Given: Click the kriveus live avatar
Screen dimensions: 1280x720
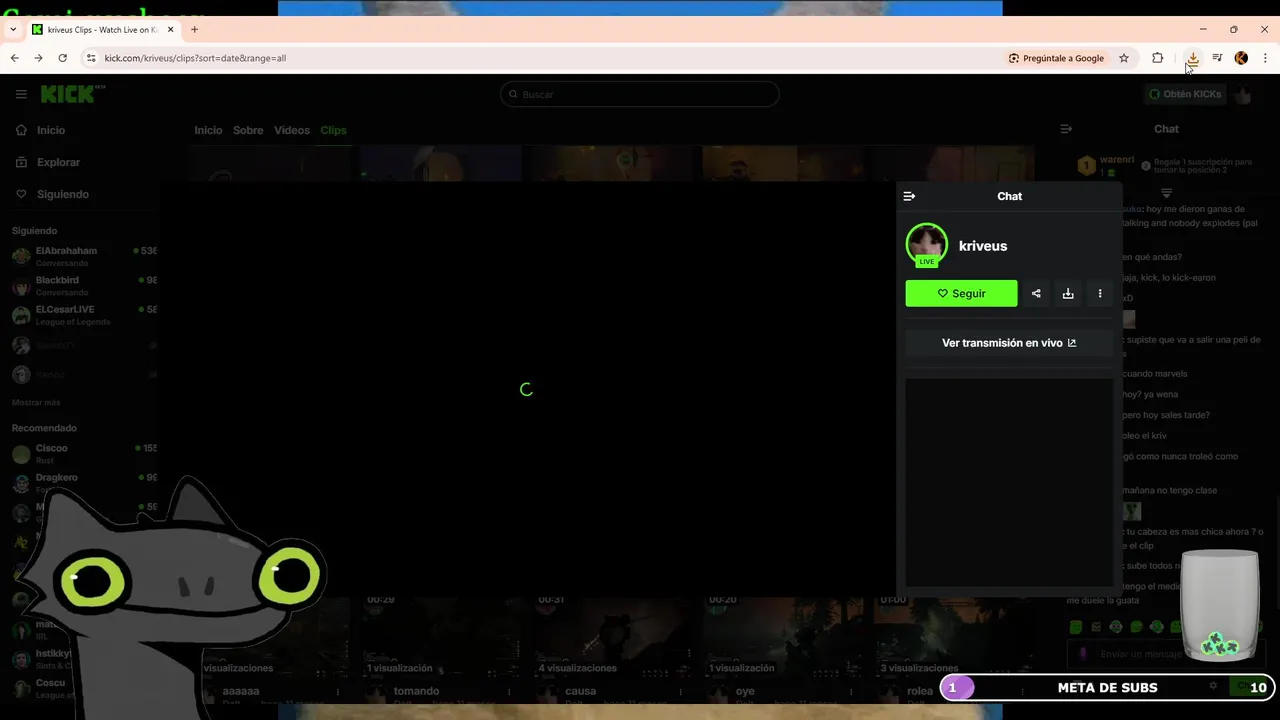Looking at the screenshot, I should pyautogui.click(x=927, y=245).
